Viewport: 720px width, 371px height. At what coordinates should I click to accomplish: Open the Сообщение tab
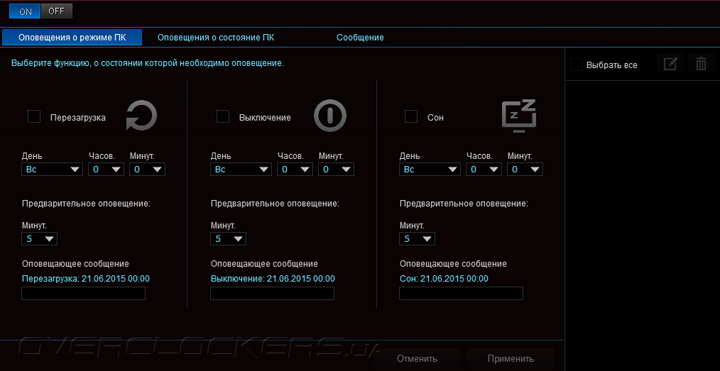point(360,38)
